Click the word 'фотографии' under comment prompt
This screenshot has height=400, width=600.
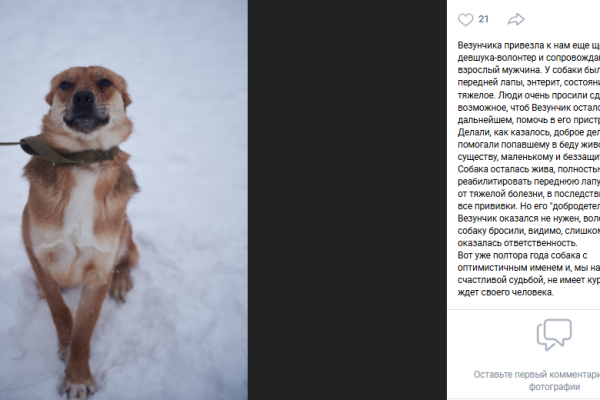click(554, 387)
